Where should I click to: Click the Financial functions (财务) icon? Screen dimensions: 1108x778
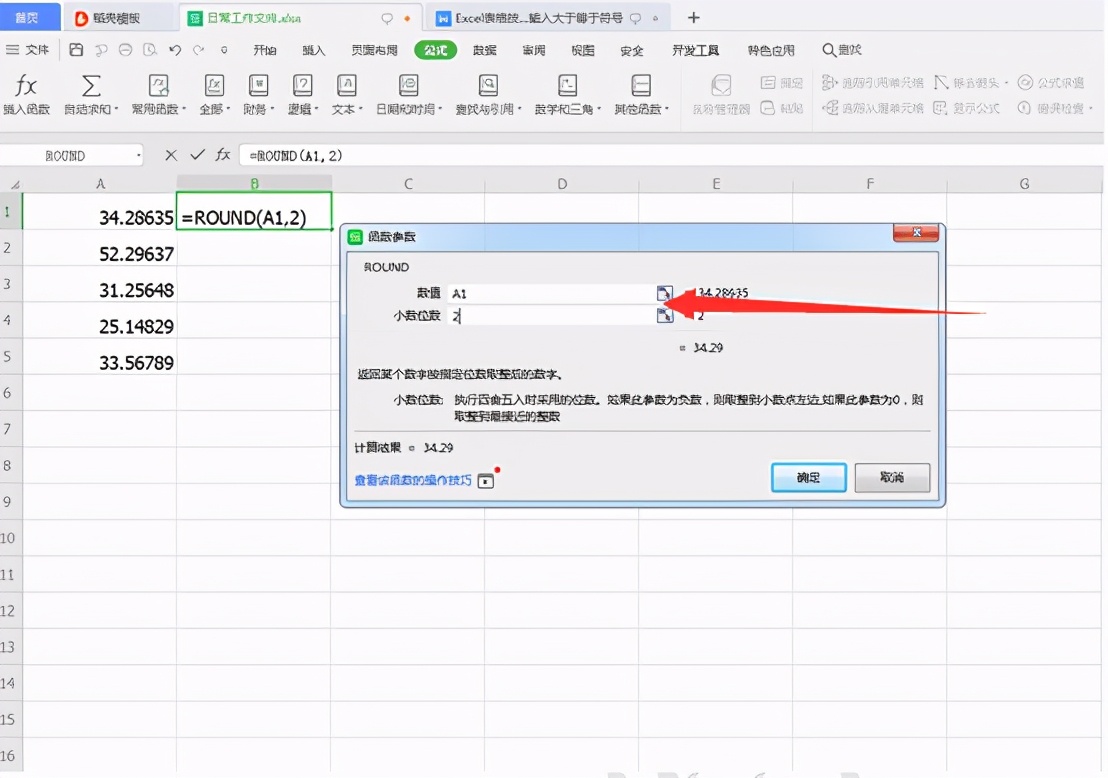(x=259, y=86)
